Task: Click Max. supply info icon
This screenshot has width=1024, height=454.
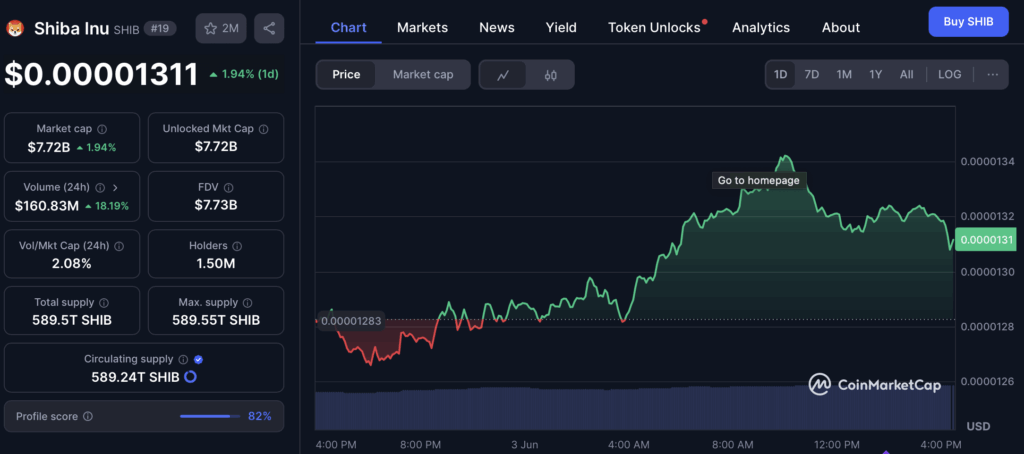Action: coord(248,303)
